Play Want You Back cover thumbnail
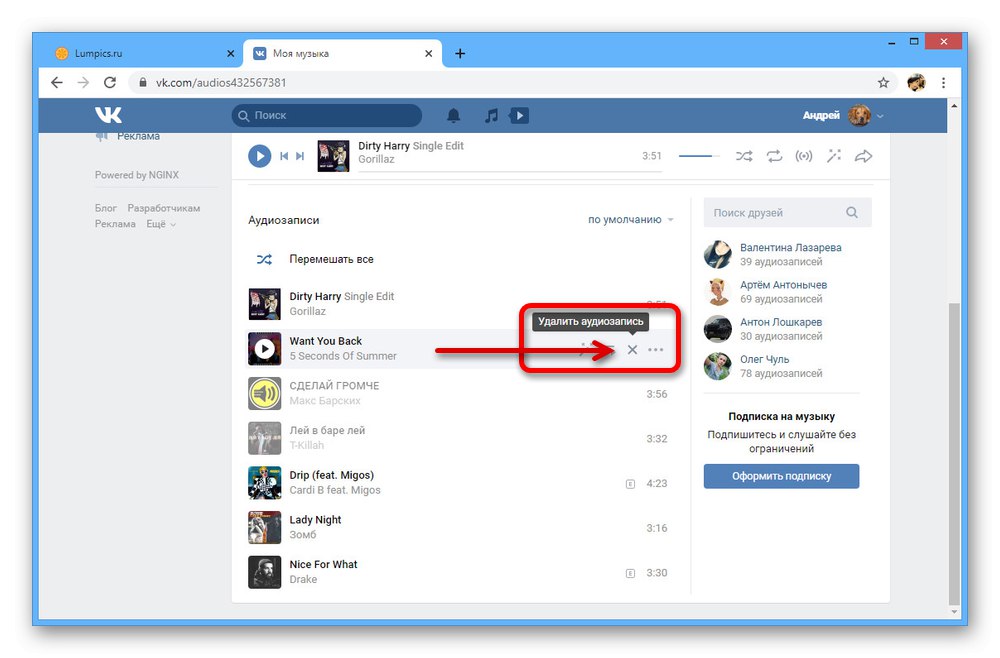Viewport: 1000px width, 658px height. pyautogui.click(x=265, y=349)
